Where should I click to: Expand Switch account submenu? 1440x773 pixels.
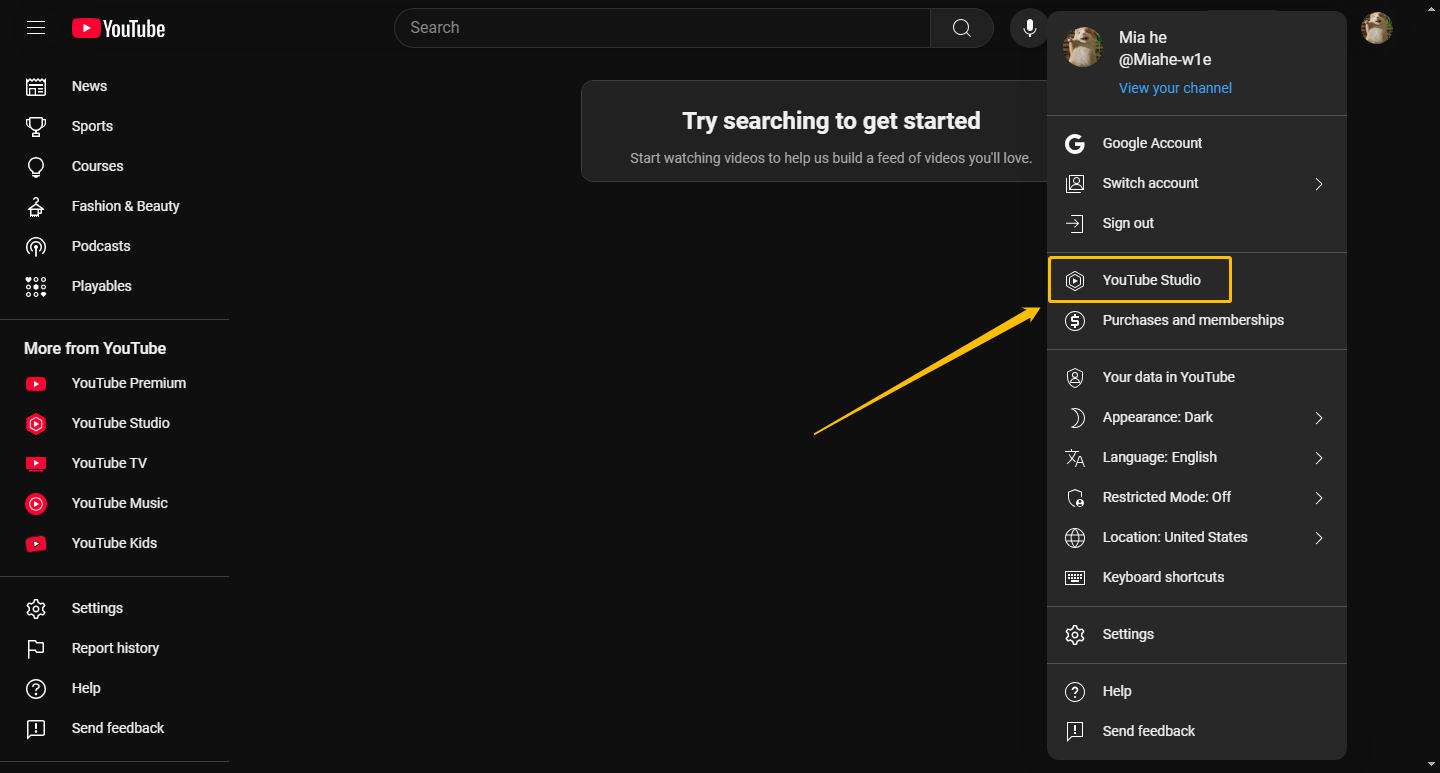tap(1197, 183)
